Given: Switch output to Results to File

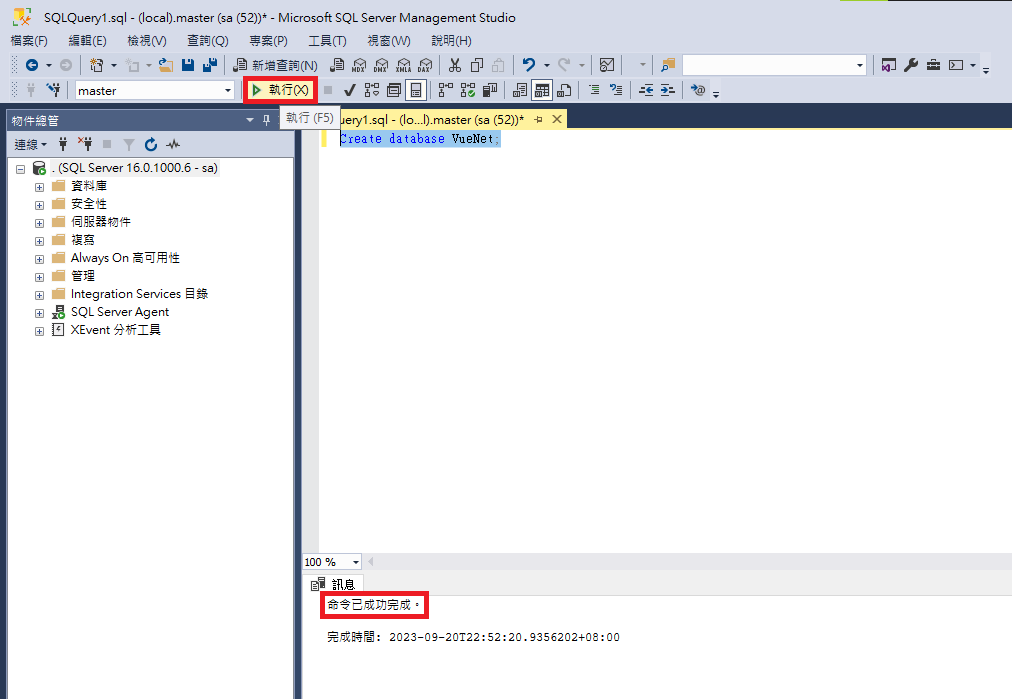Looking at the screenshot, I should [564, 90].
